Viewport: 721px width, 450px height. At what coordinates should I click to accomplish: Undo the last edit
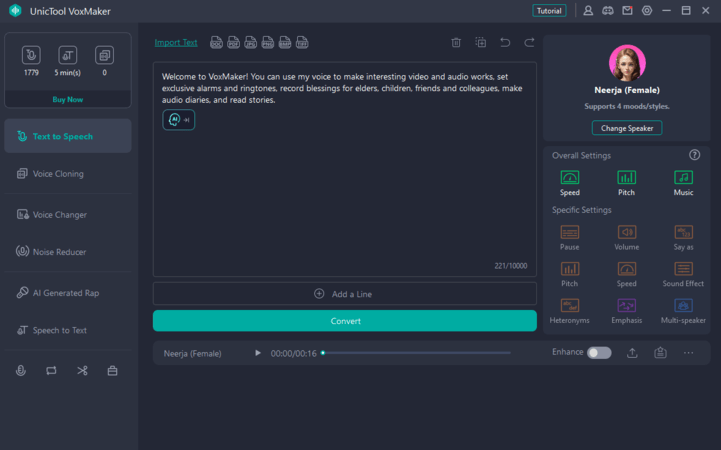coord(505,43)
